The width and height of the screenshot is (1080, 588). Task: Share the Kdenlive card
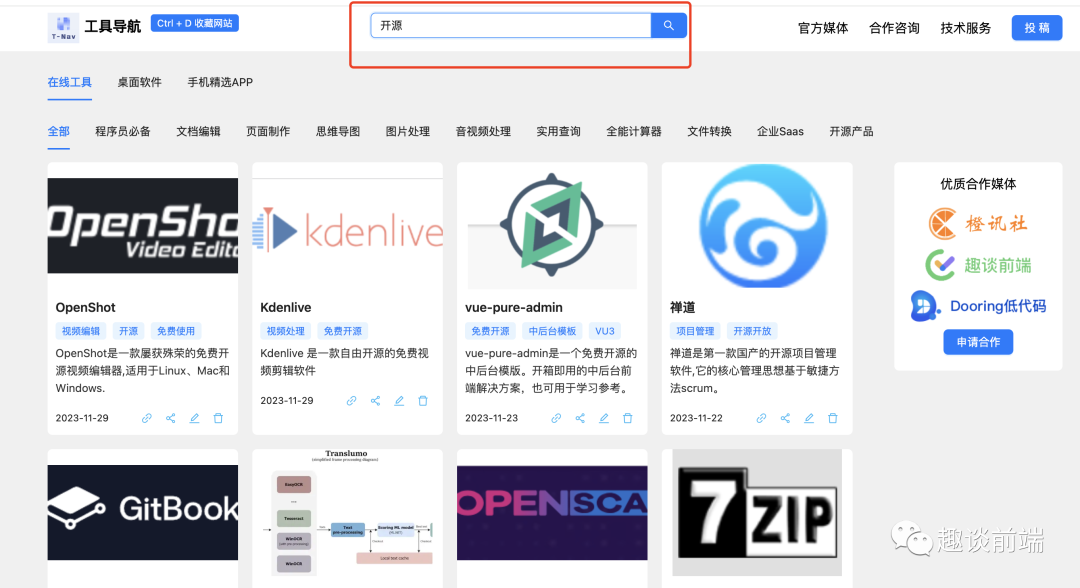click(375, 400)
